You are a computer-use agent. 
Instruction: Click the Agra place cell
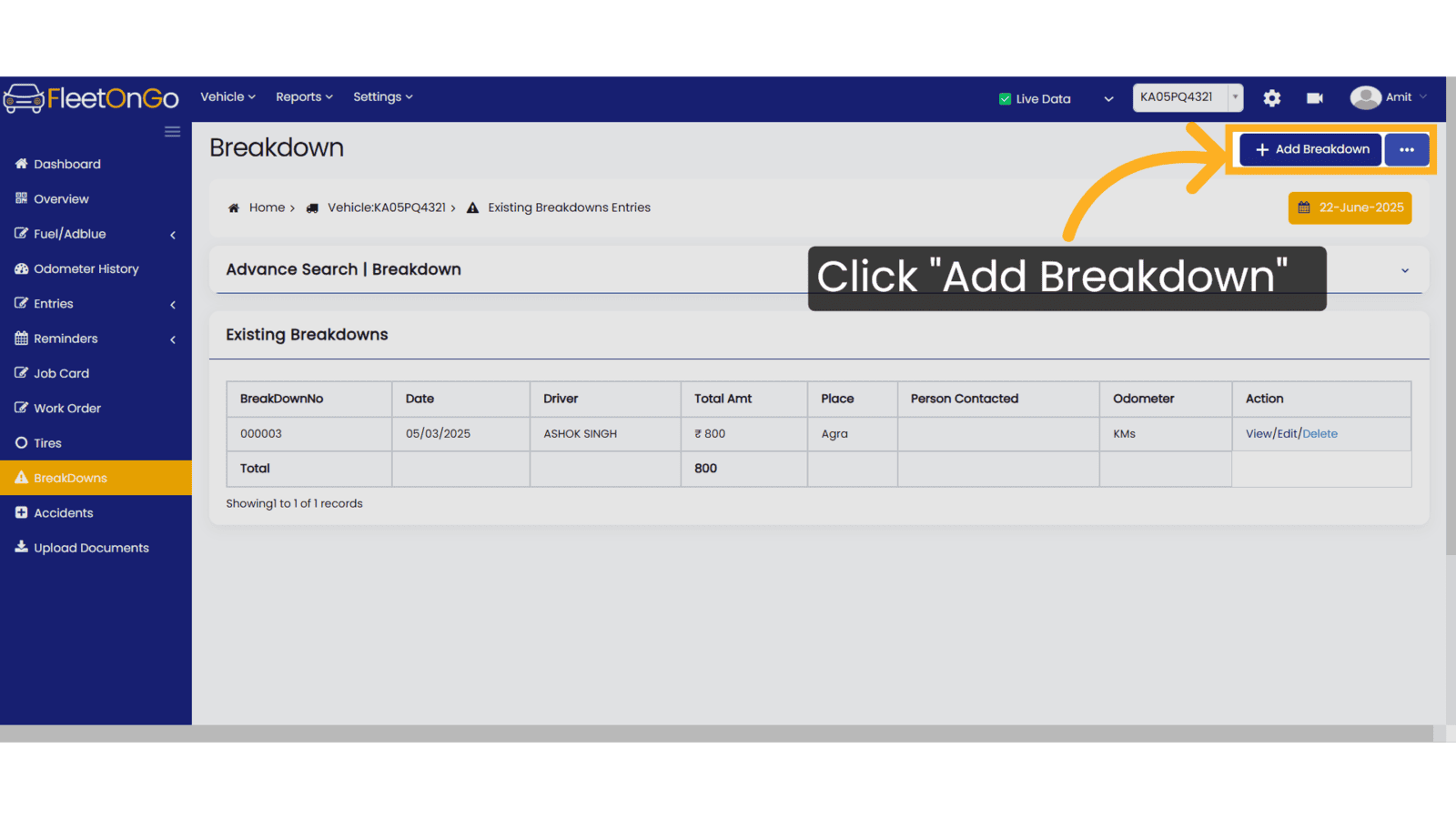[853, 434]
